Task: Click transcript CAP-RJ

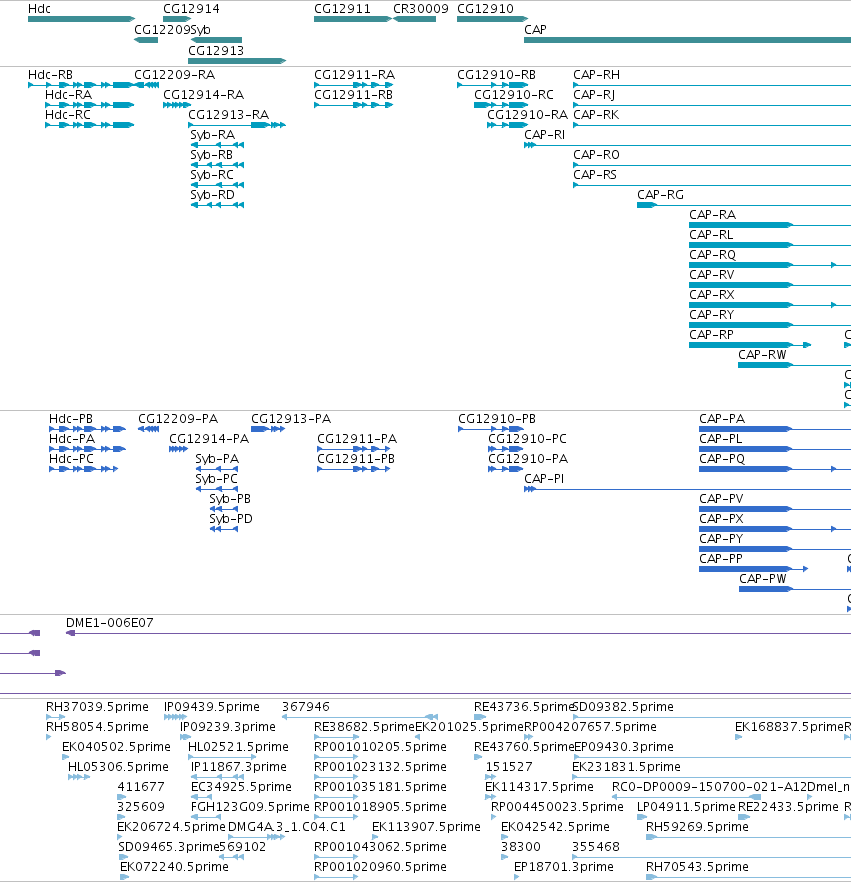Action: tap(712, 105)
